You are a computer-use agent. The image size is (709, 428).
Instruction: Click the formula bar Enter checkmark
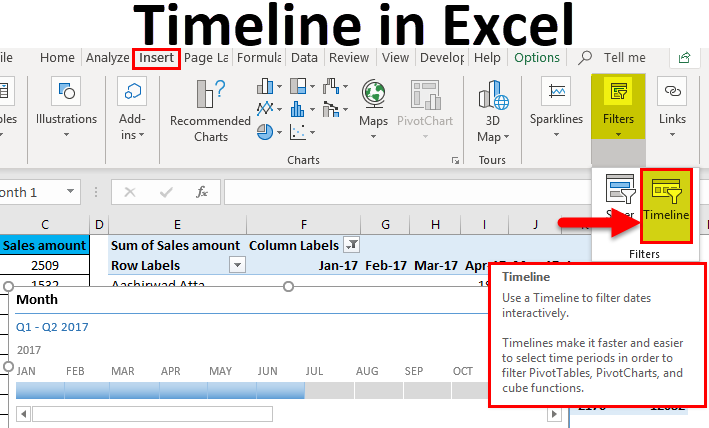[x=166, y=192]
